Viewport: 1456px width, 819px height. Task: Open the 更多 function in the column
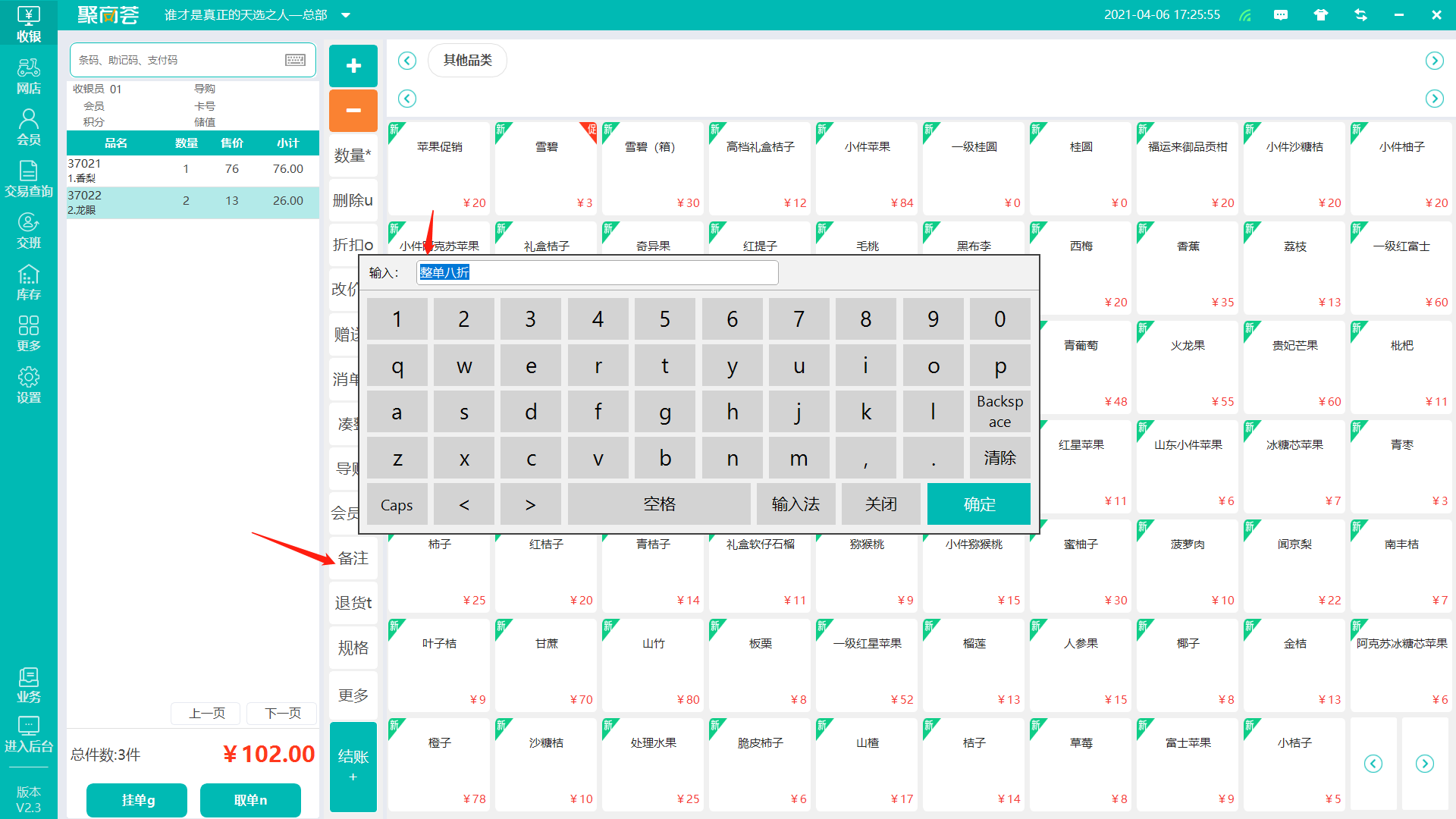(353, 695)
